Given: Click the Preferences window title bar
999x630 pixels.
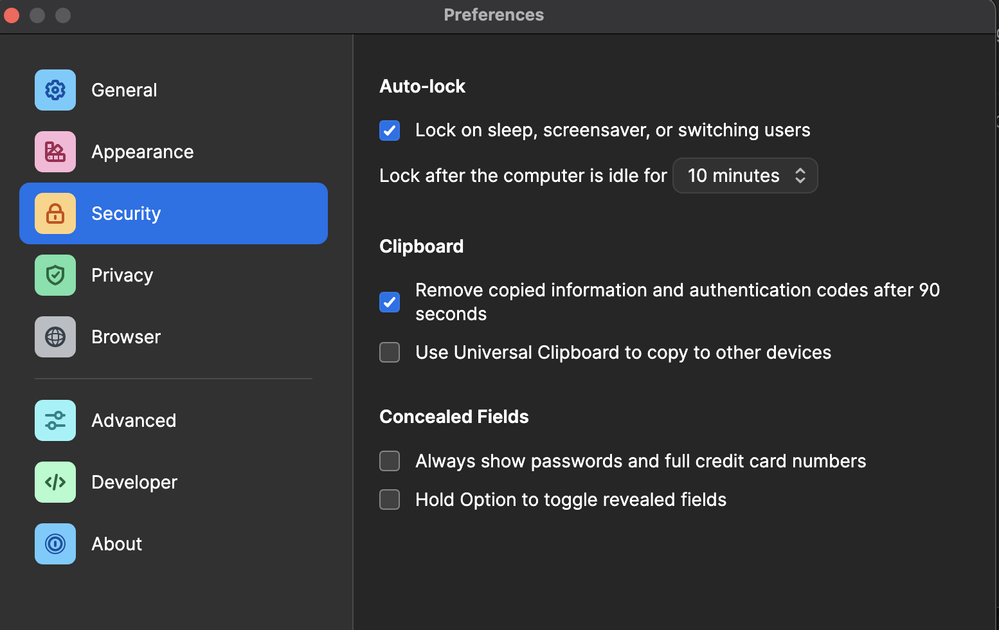Looking at the screenshot, I should coord(494,15).
